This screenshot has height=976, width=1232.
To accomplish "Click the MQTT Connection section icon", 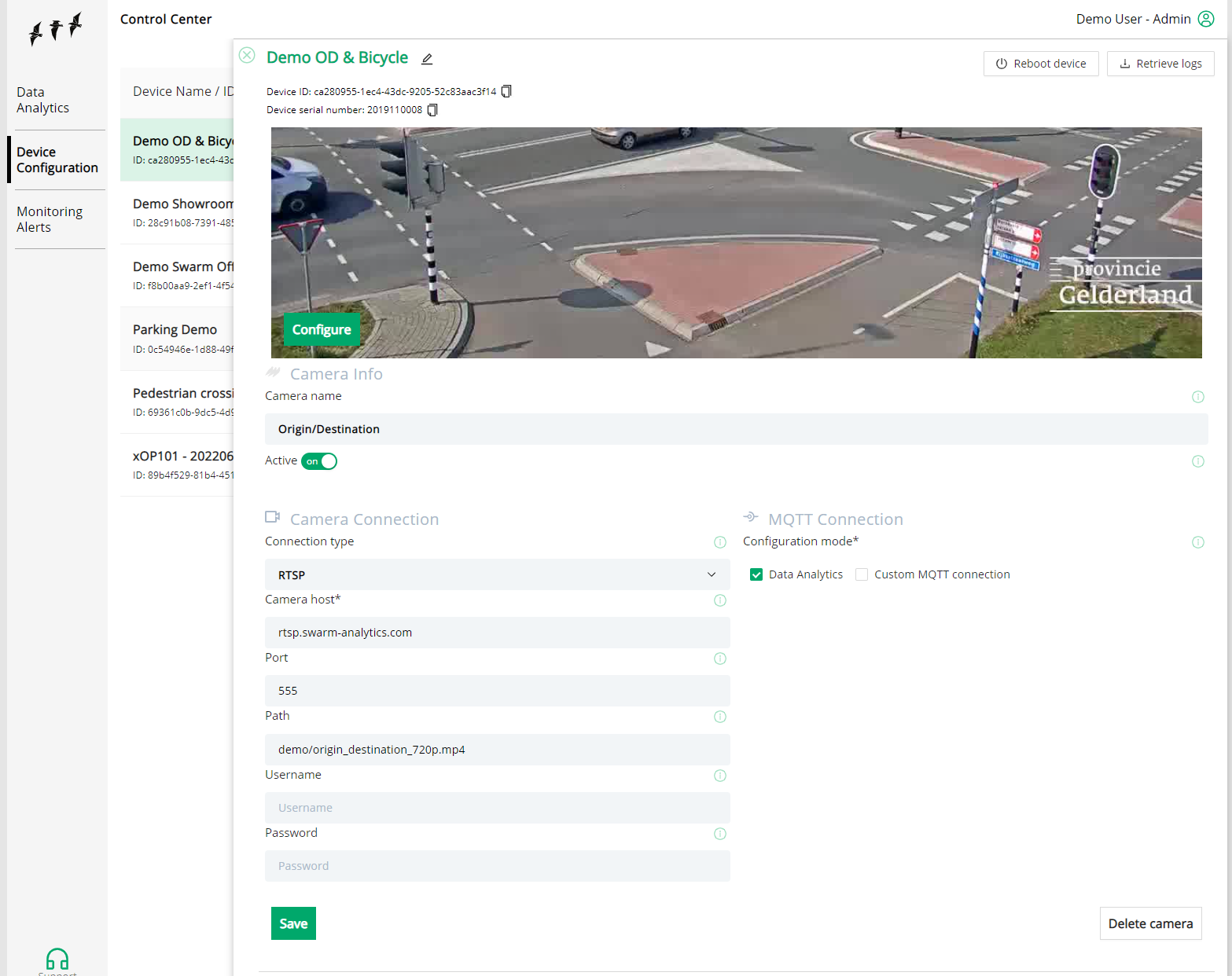I will coord(751,517).
